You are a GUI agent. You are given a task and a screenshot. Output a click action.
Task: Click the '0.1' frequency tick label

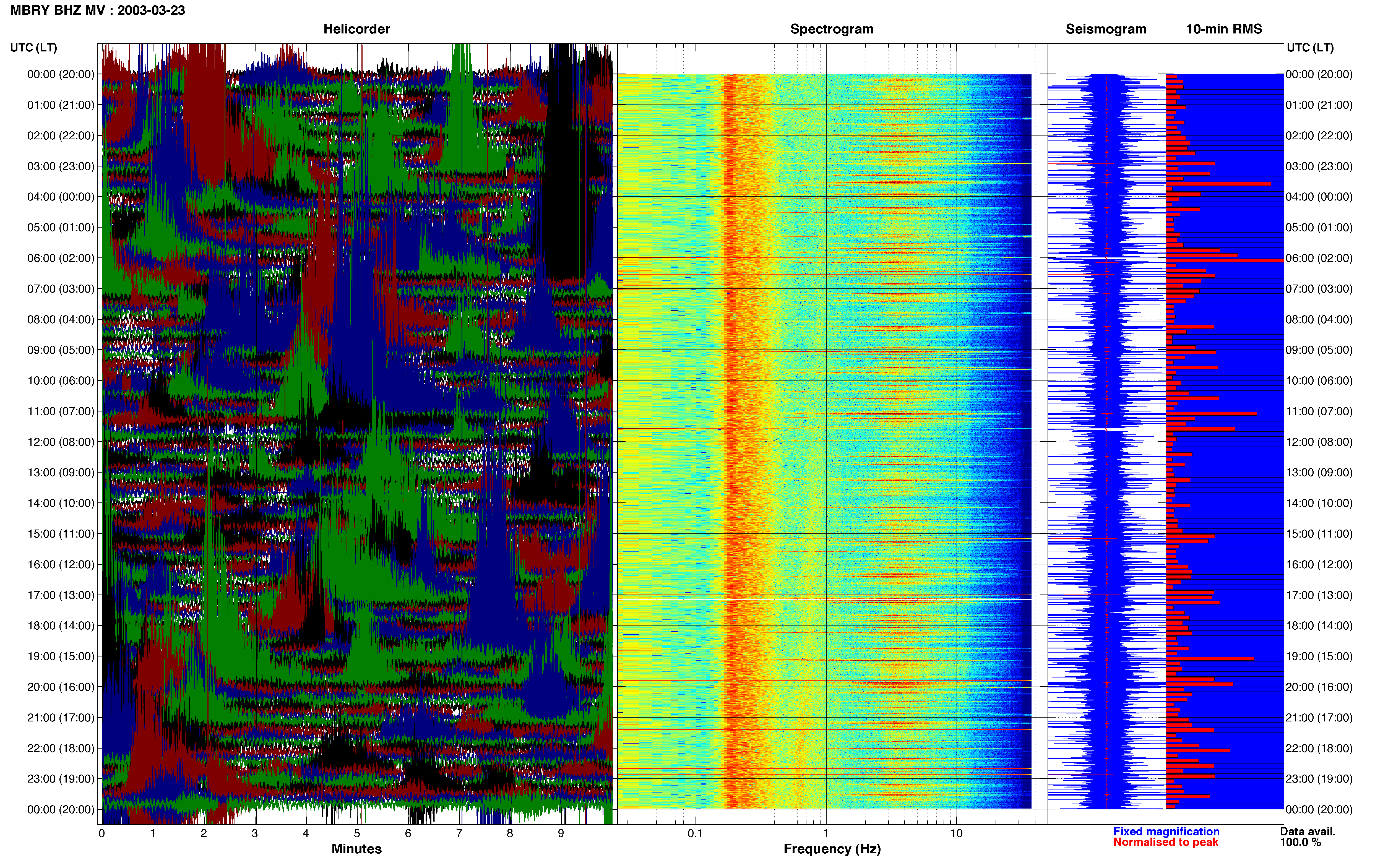coord(695,833)
